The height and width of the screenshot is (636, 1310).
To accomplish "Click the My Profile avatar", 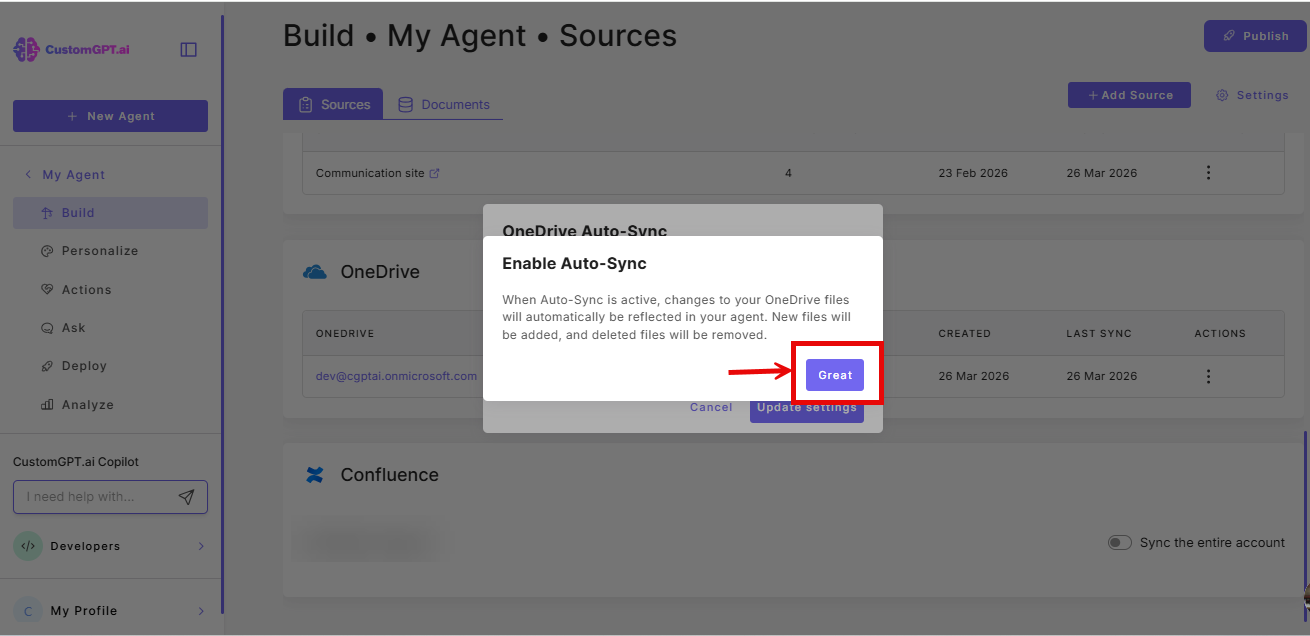I will pyautogui.click(x=28, y=611).
